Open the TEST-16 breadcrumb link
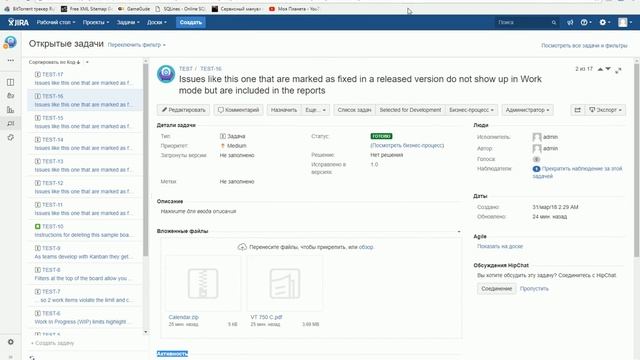The height and width of the screenshot is (360, 640). click(x=211, y=69)
